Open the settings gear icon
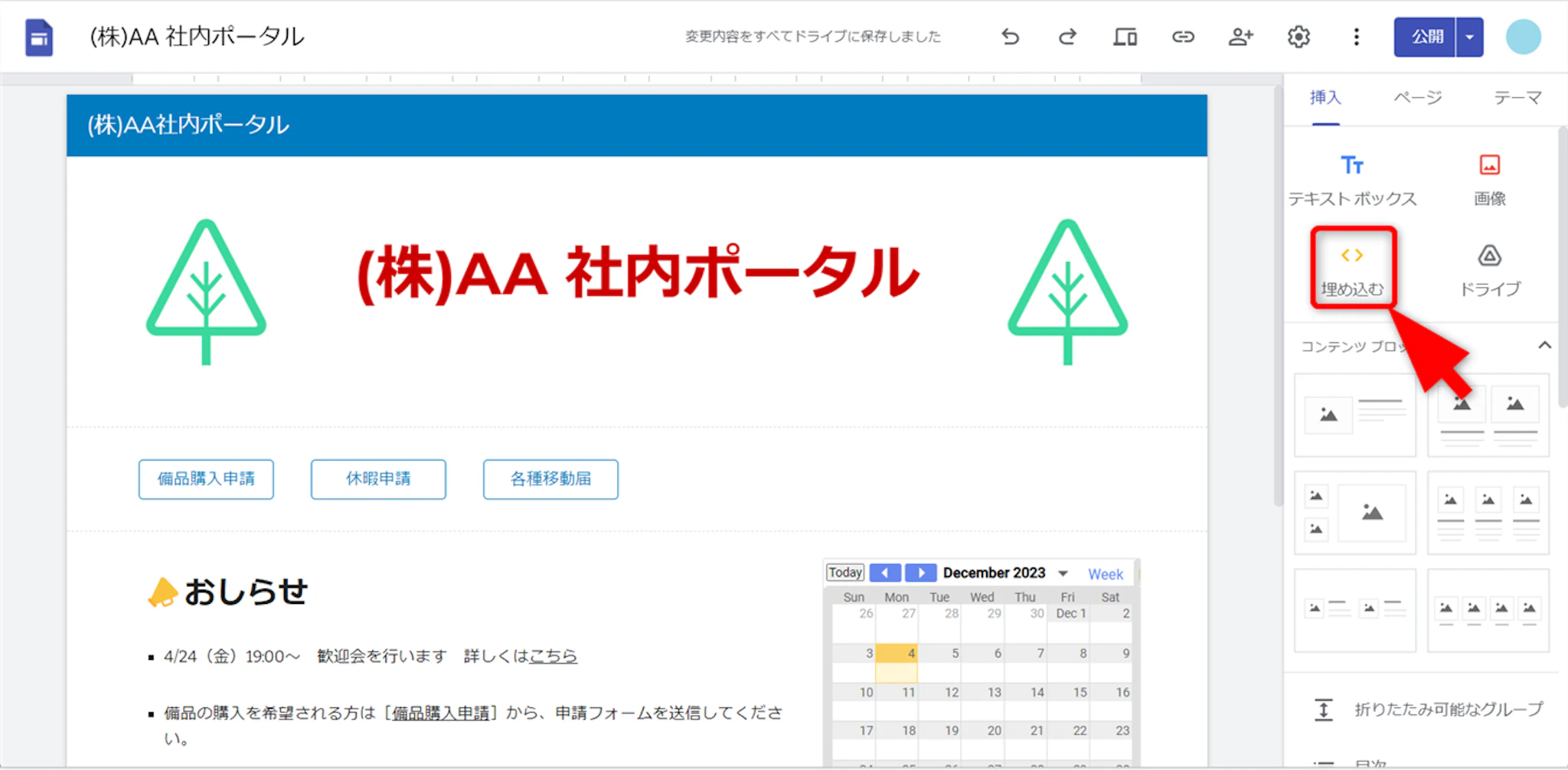Viewport: 1568px width, 770px height. pyautogui.click(x=1298, y=37)
